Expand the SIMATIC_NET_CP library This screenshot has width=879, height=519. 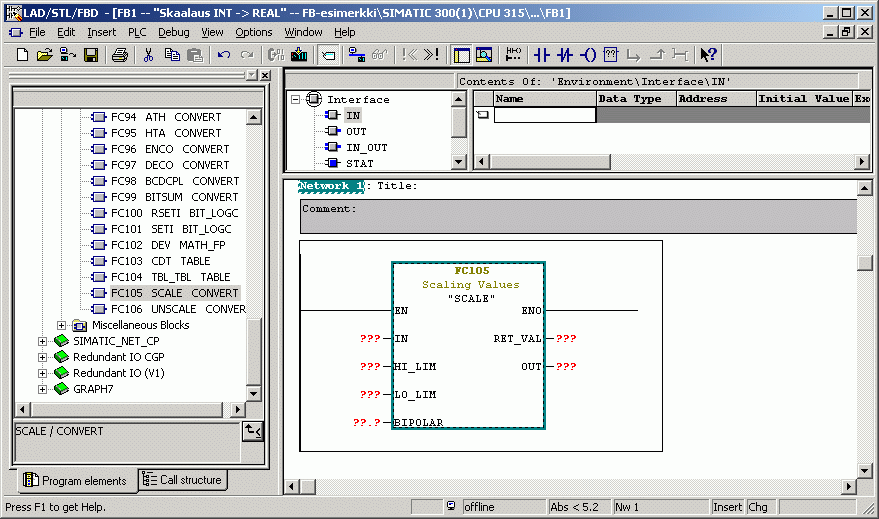pos(42,341)
